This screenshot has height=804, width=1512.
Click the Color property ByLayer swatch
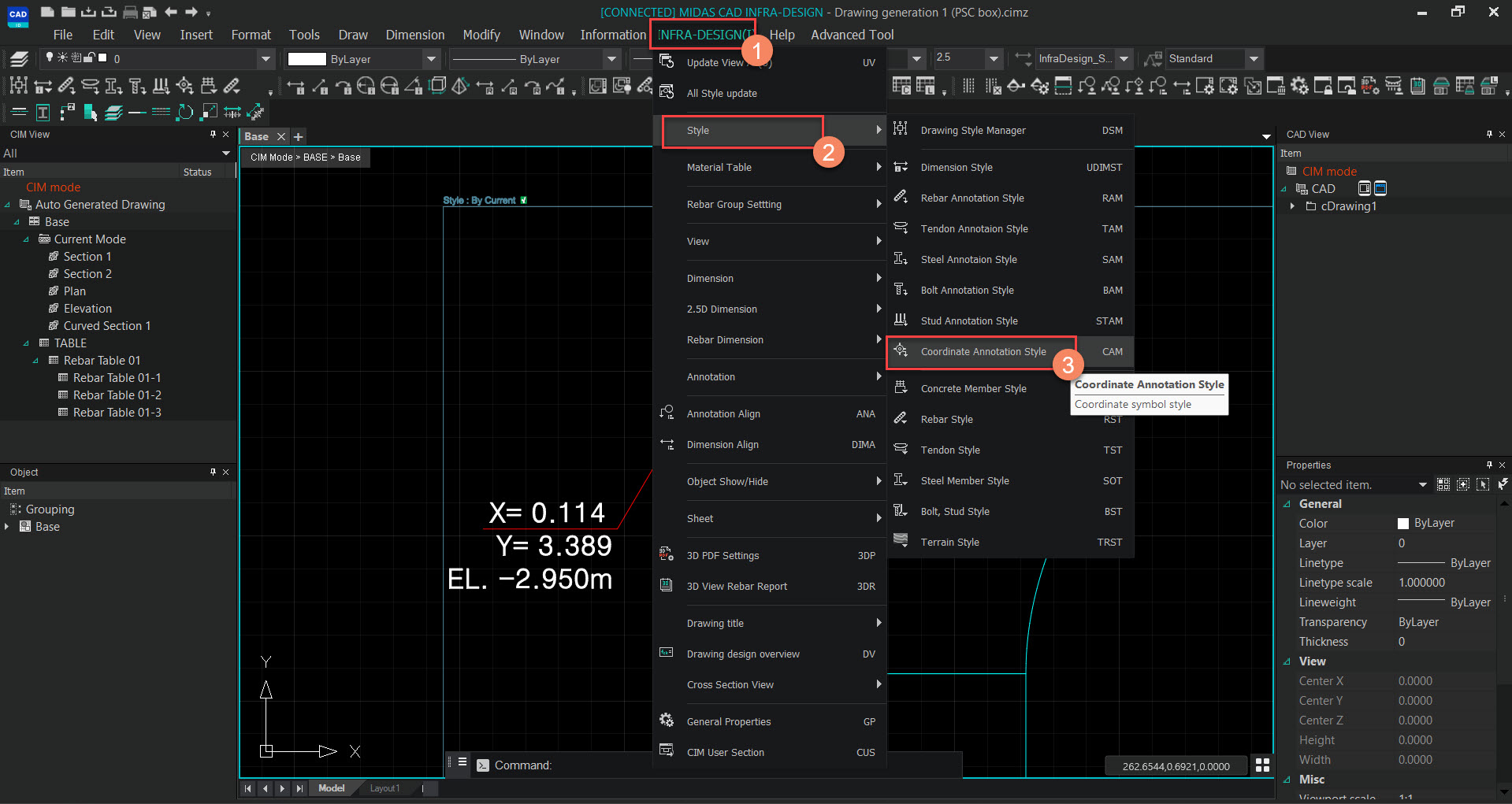click(x=1402, y=523)
